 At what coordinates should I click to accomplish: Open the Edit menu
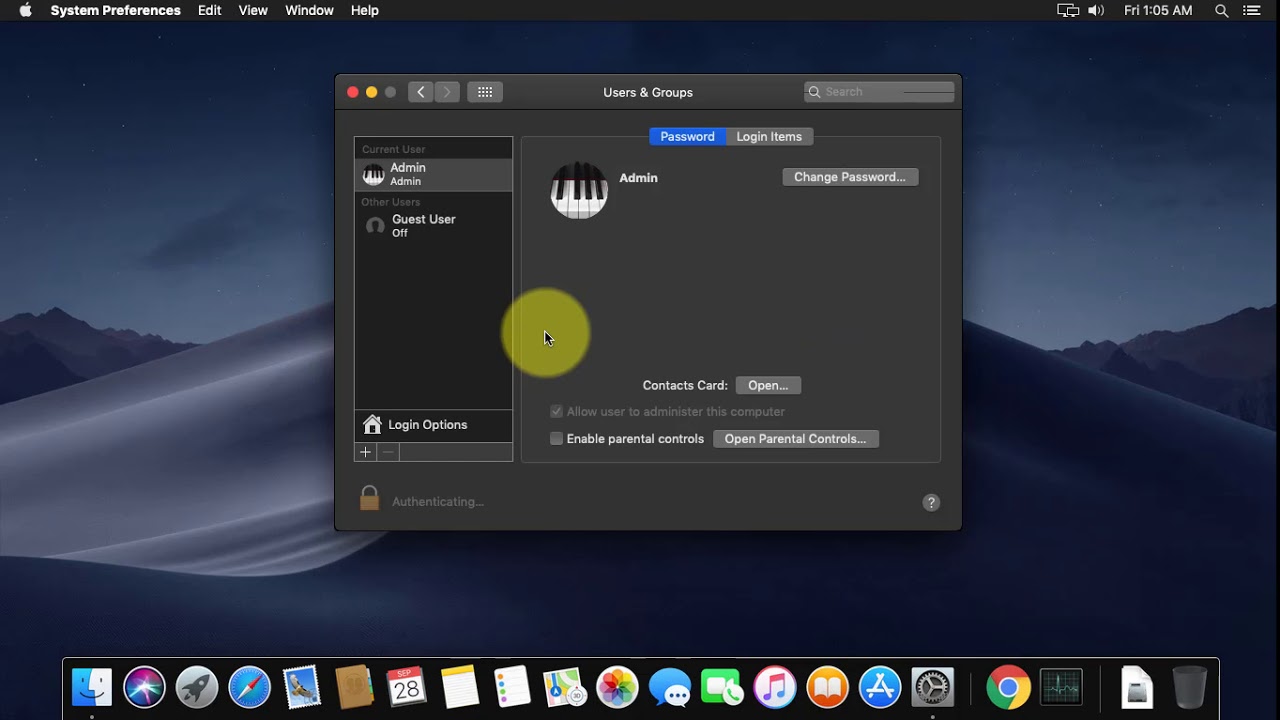pos(210,10)
